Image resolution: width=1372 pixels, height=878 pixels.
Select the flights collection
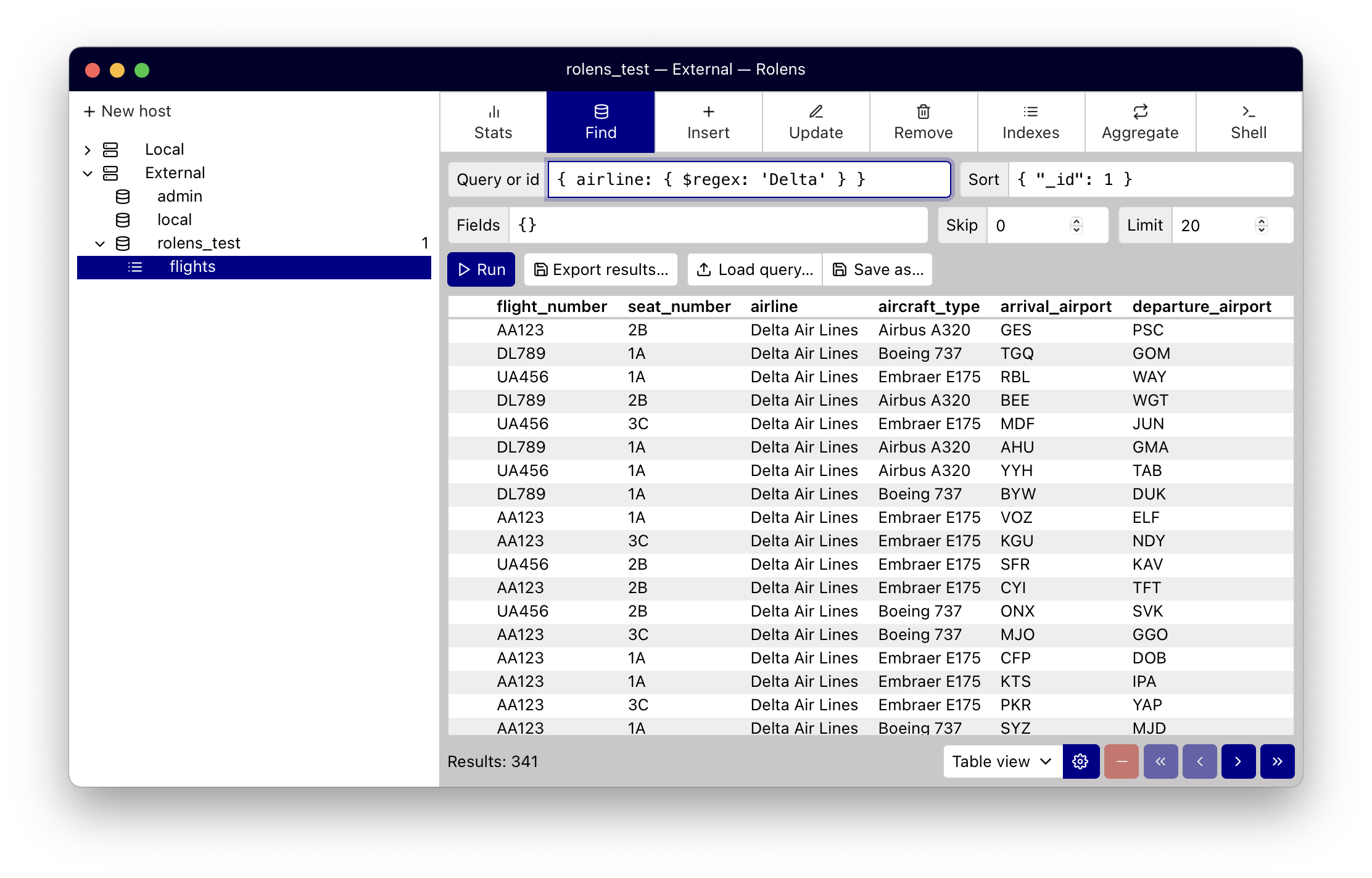coord(254,267)
